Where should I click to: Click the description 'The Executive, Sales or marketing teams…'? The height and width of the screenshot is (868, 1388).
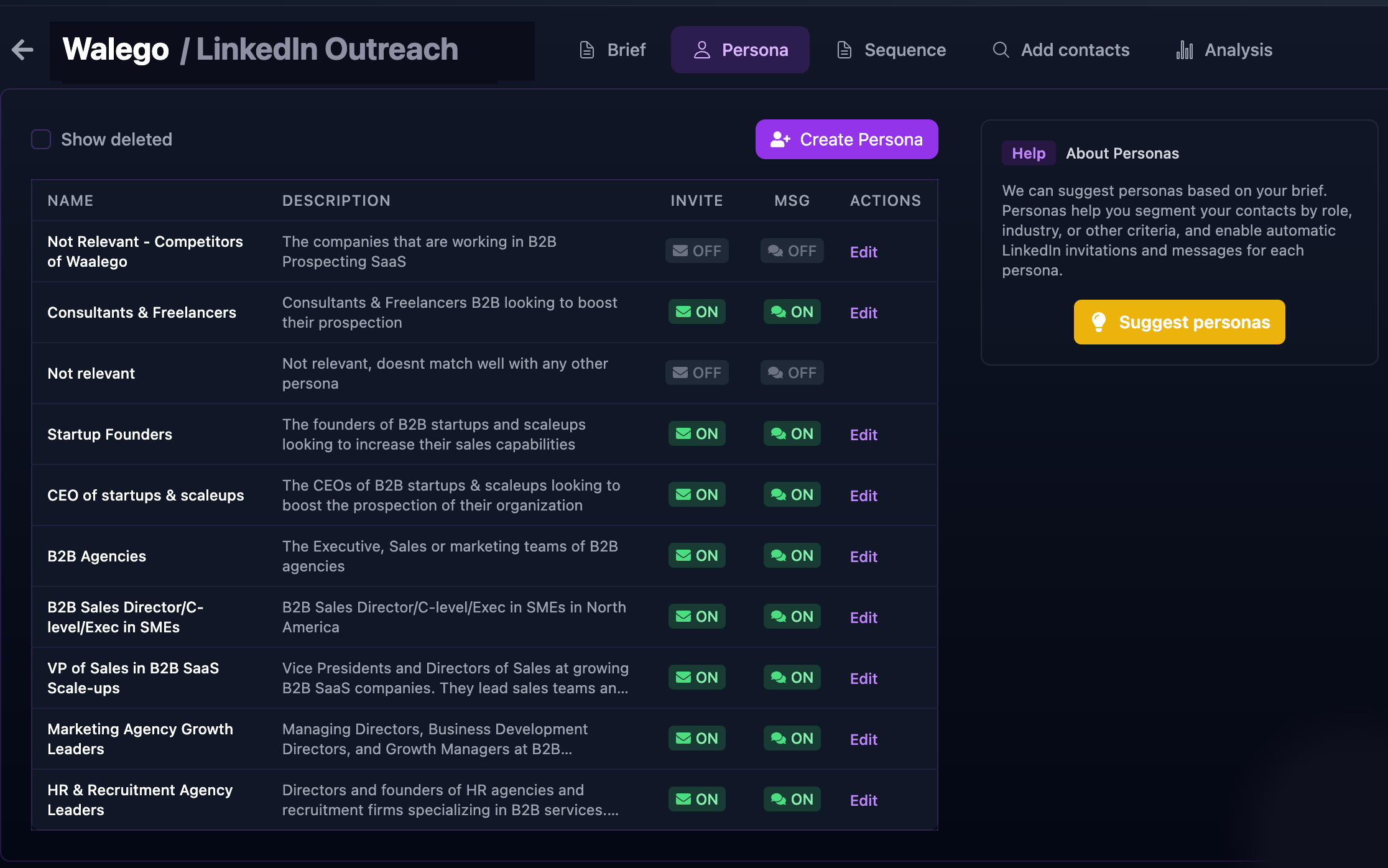pyautogui.click(x=450, y=556)
